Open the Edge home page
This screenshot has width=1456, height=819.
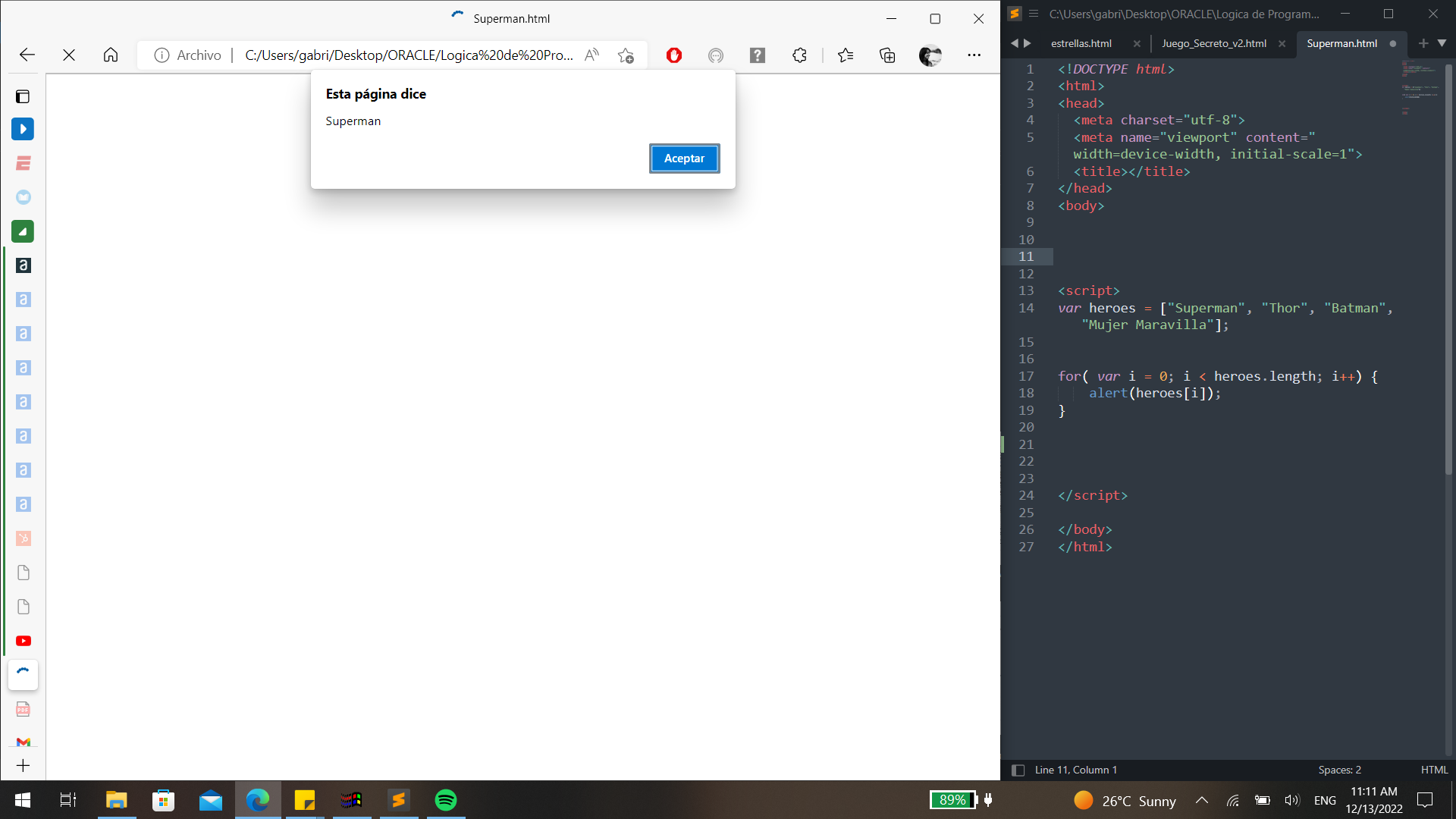coord(111,55)
